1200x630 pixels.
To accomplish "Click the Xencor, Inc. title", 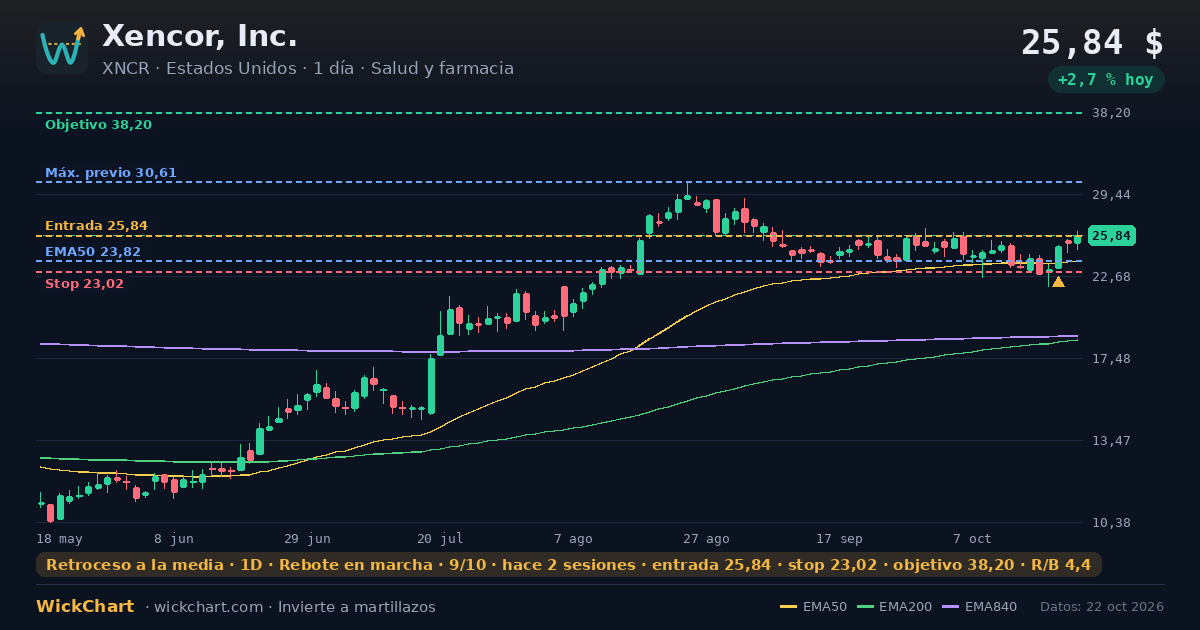I will coord(200,36).
